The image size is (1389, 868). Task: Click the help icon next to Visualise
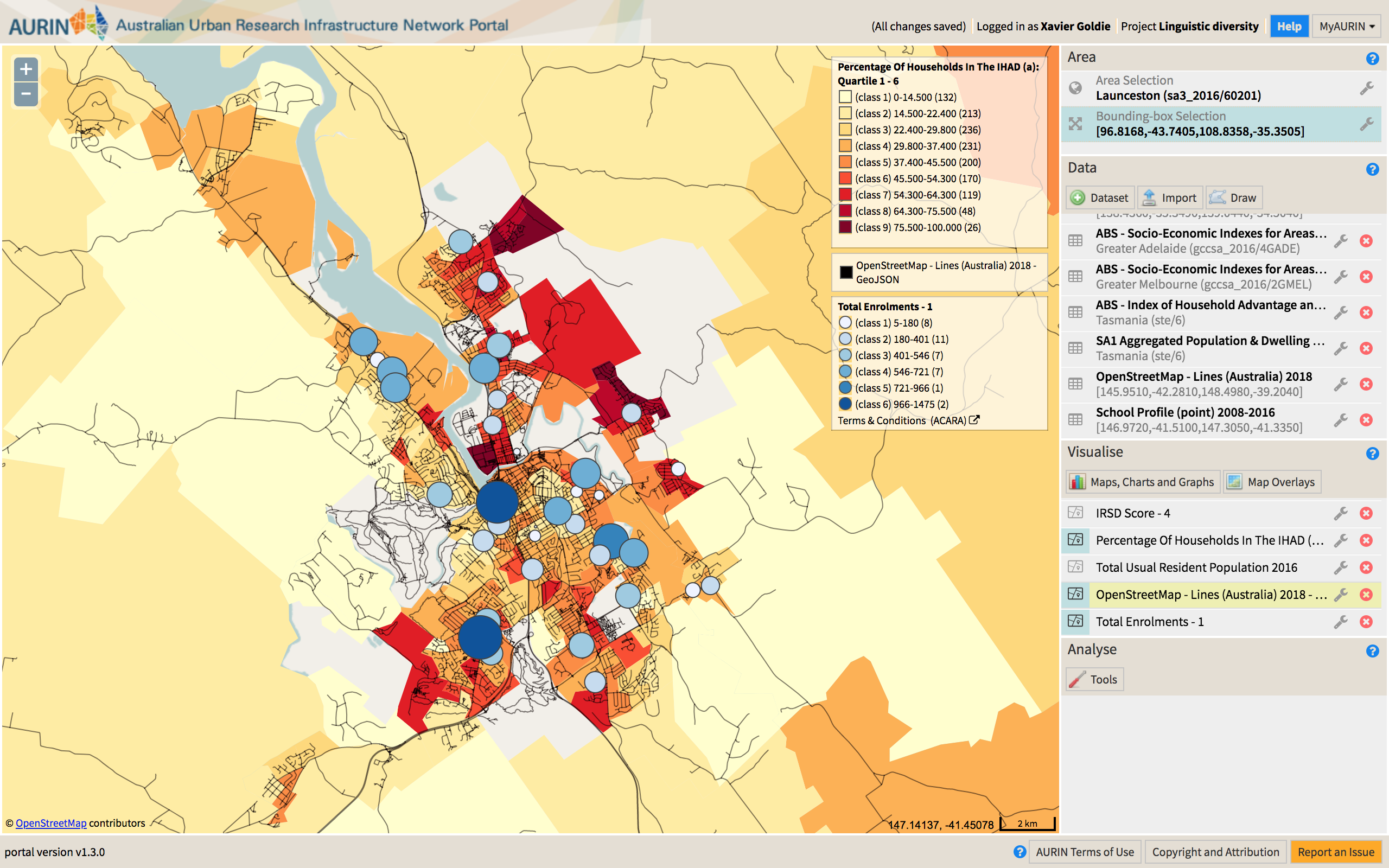pyautogui.click(x=1373, y=453)
